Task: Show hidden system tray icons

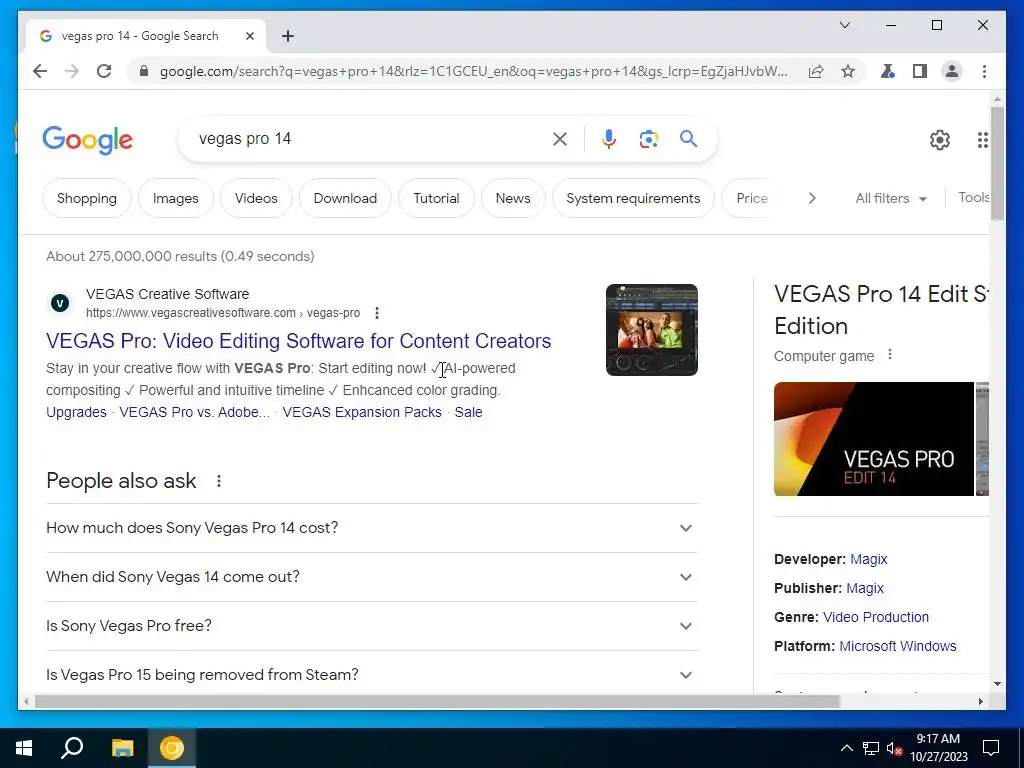Action: [846, 748]
